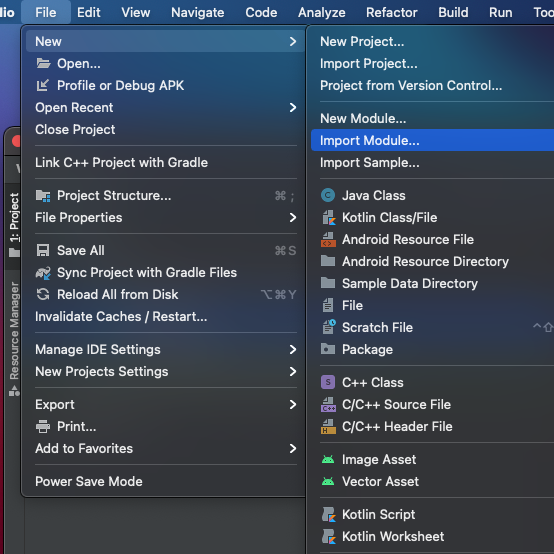This screenshot has height=554, width=554.
Task: Click the Print... label
Action: pos(77,426)
